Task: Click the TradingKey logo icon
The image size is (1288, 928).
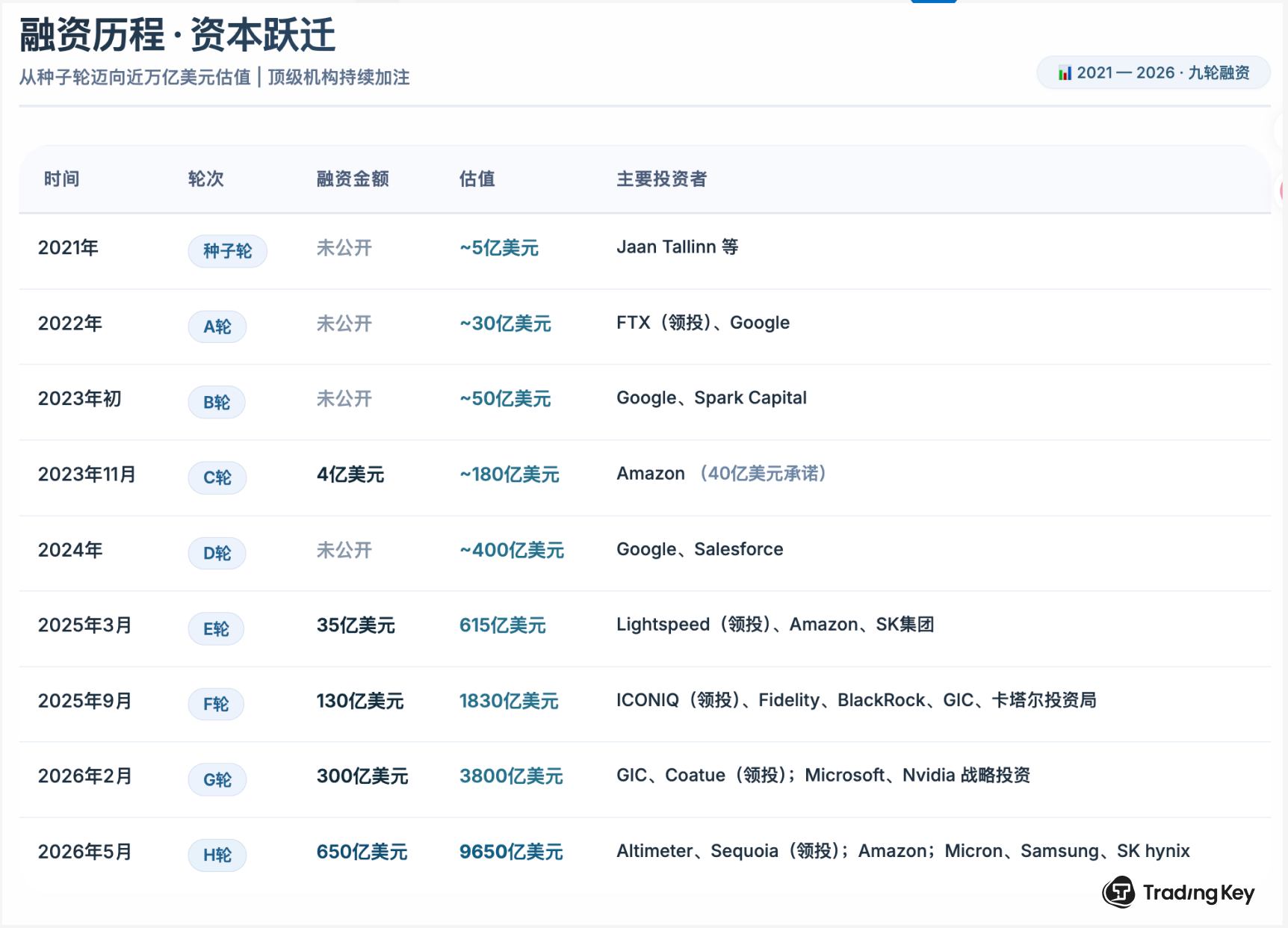Action: tap(1119, 892)
